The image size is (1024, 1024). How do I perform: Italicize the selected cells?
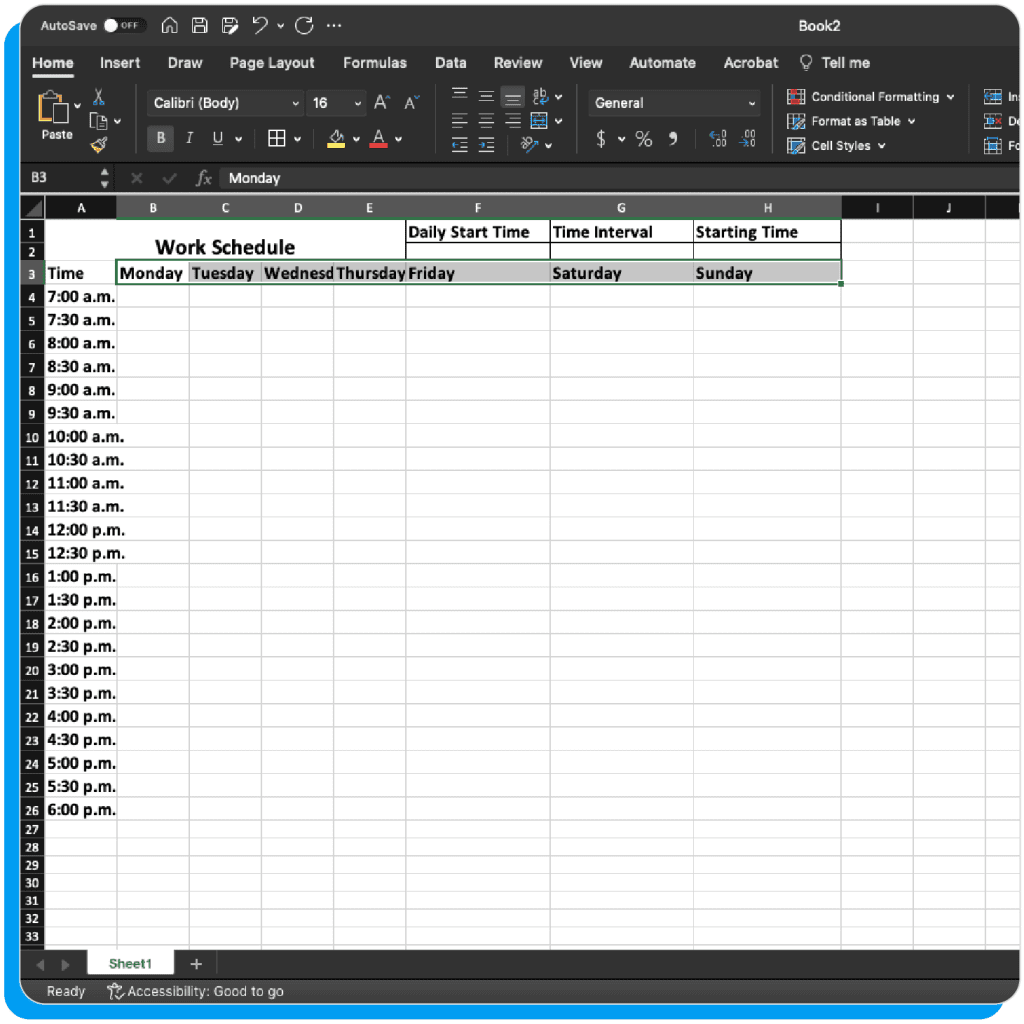189,138
